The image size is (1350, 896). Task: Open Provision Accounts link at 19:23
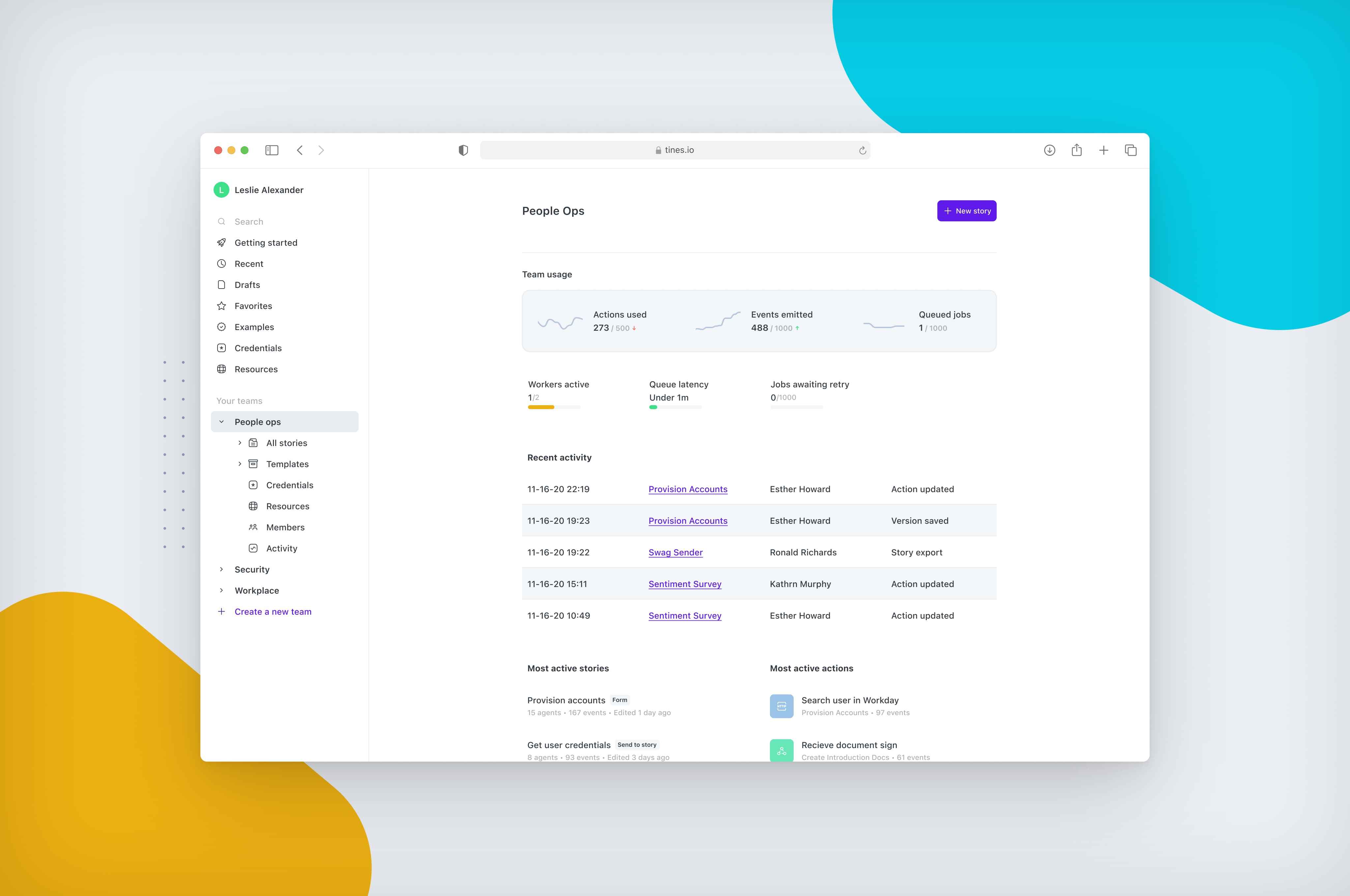tap(688, 520)
